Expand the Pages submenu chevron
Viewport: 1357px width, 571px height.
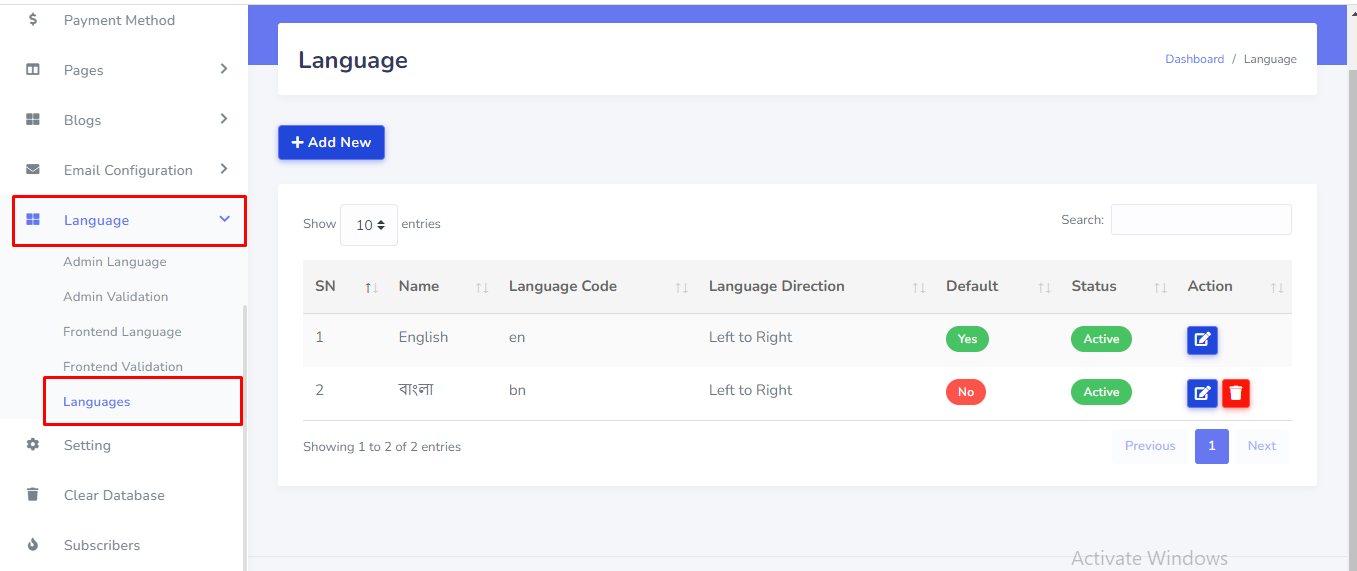tap(224, 69)
